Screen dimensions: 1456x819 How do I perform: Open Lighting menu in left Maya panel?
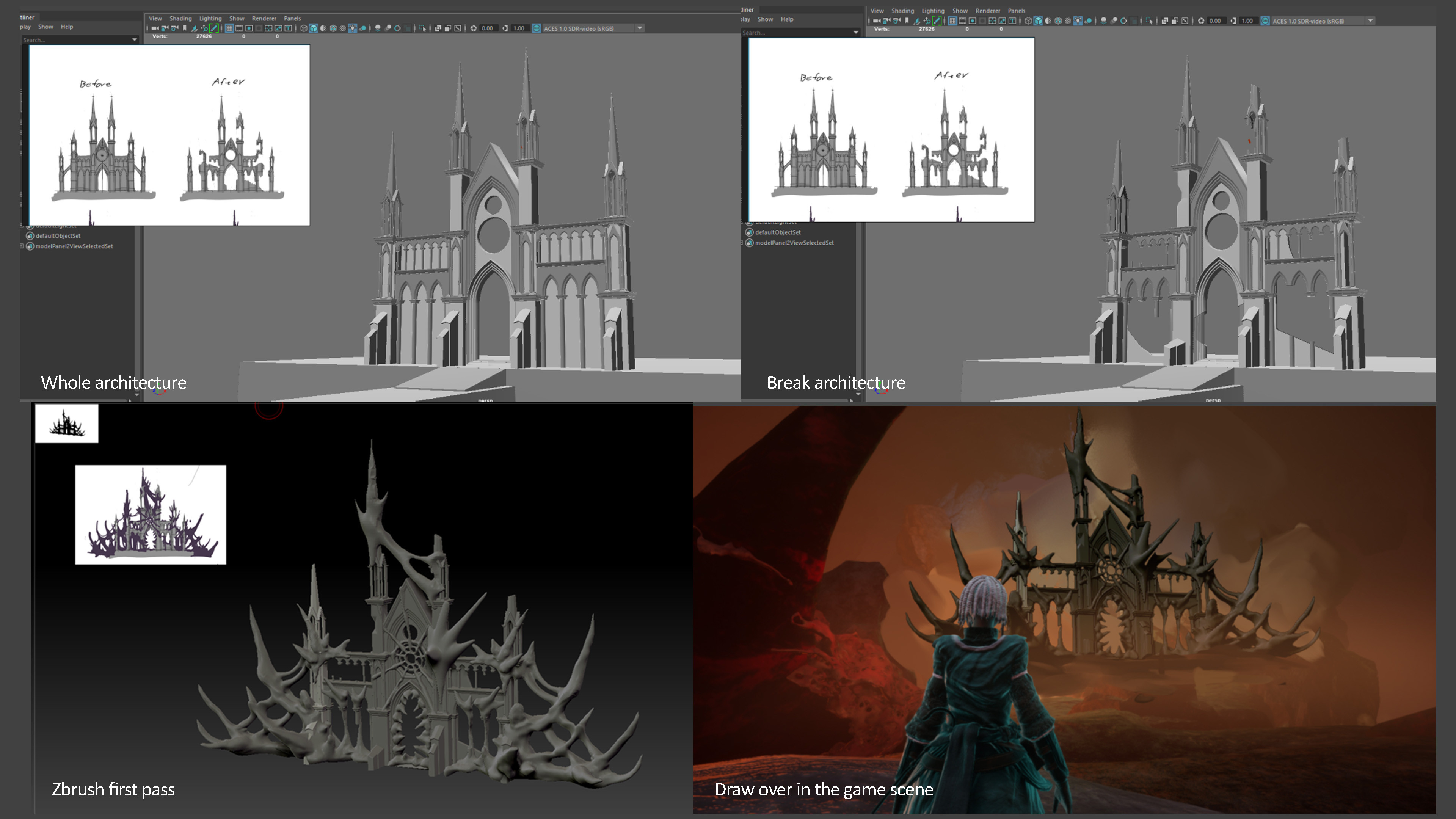click(x=210, y=19)
